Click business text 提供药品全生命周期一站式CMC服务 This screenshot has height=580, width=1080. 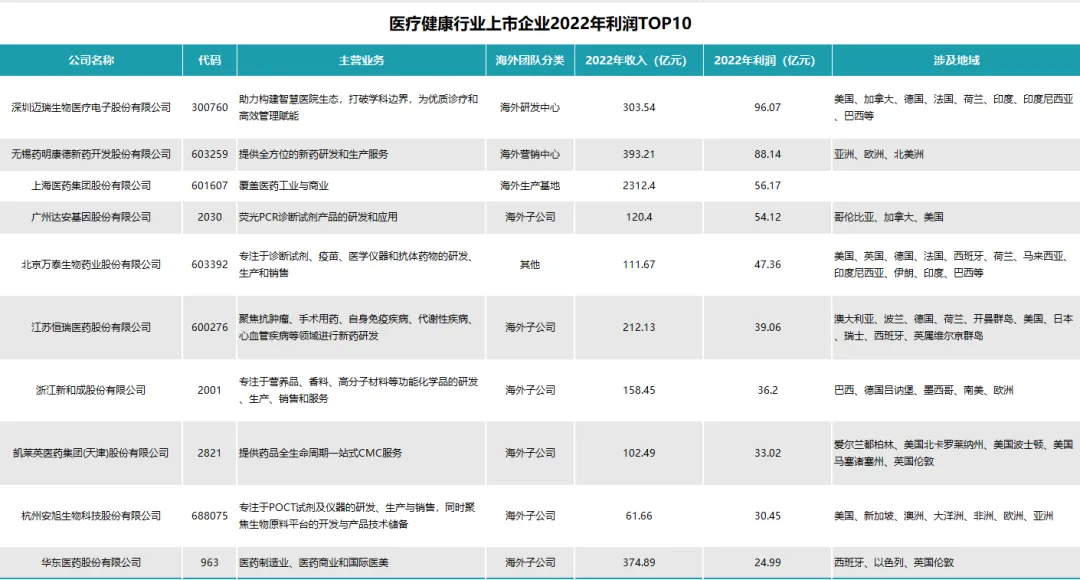tap(320, 453)
